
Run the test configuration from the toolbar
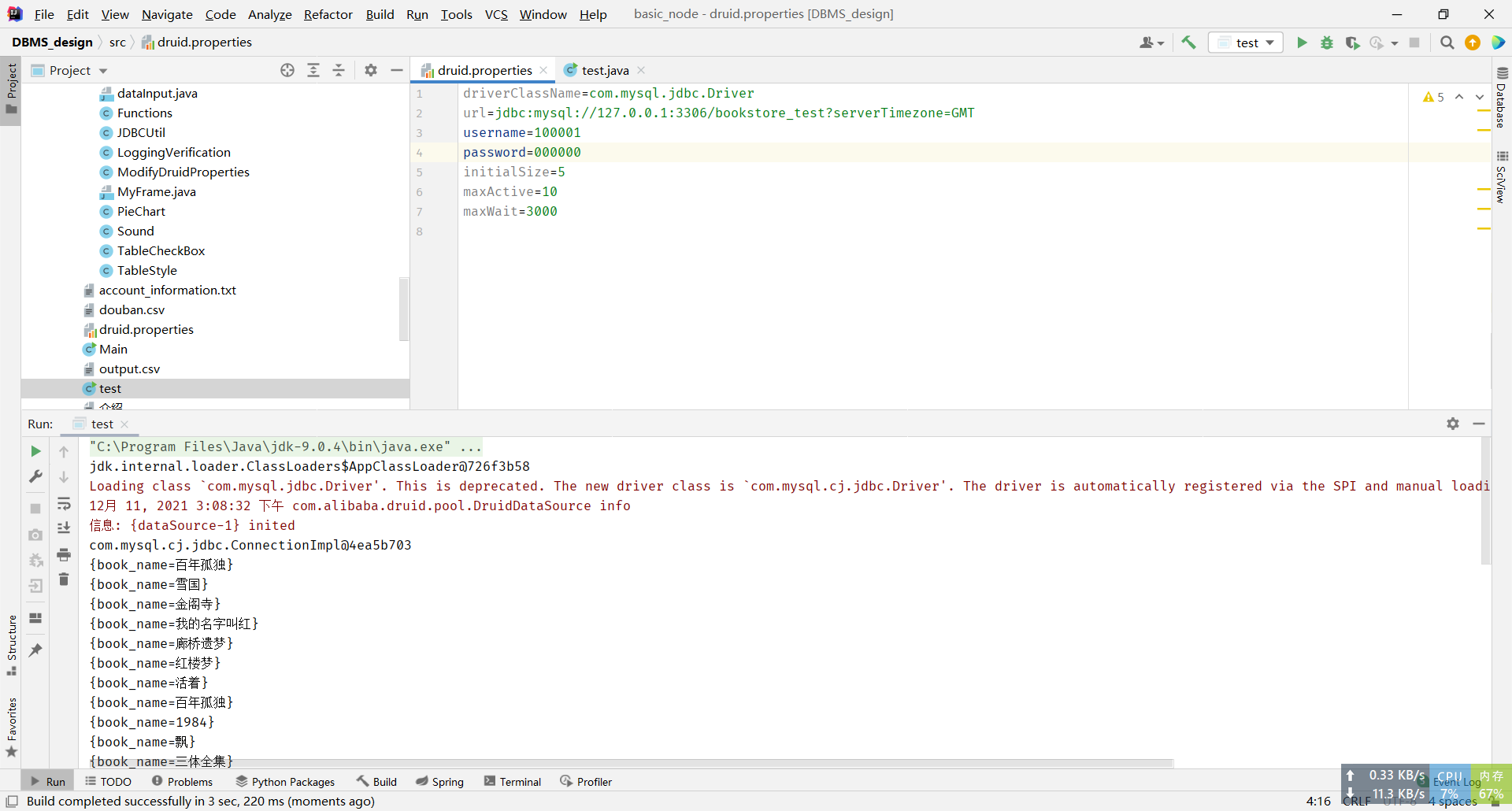[1302, 43]
